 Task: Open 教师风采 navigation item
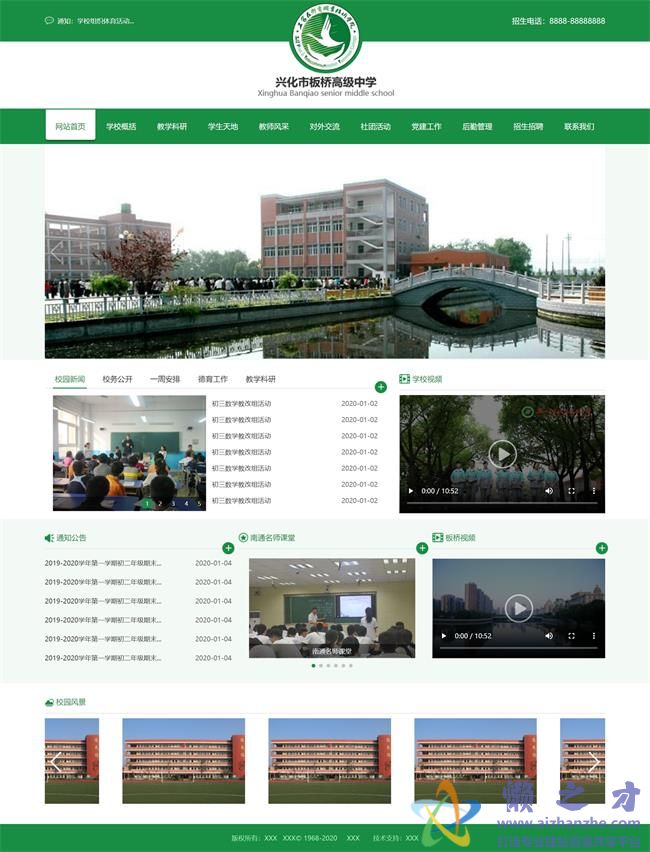pyautogui.click(x=274, y=126)
